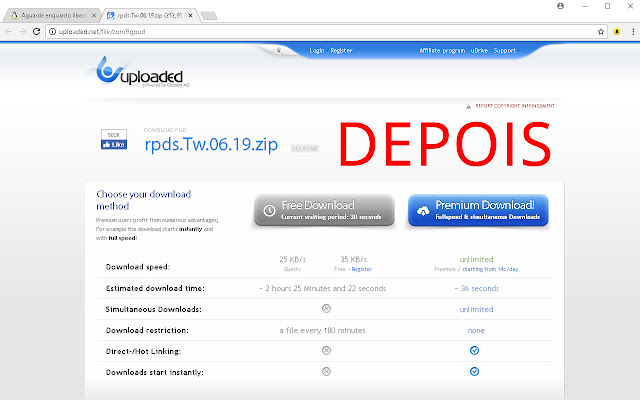640x400 pixels.
Task: Click the Free Download button
Action: point(324,210)
